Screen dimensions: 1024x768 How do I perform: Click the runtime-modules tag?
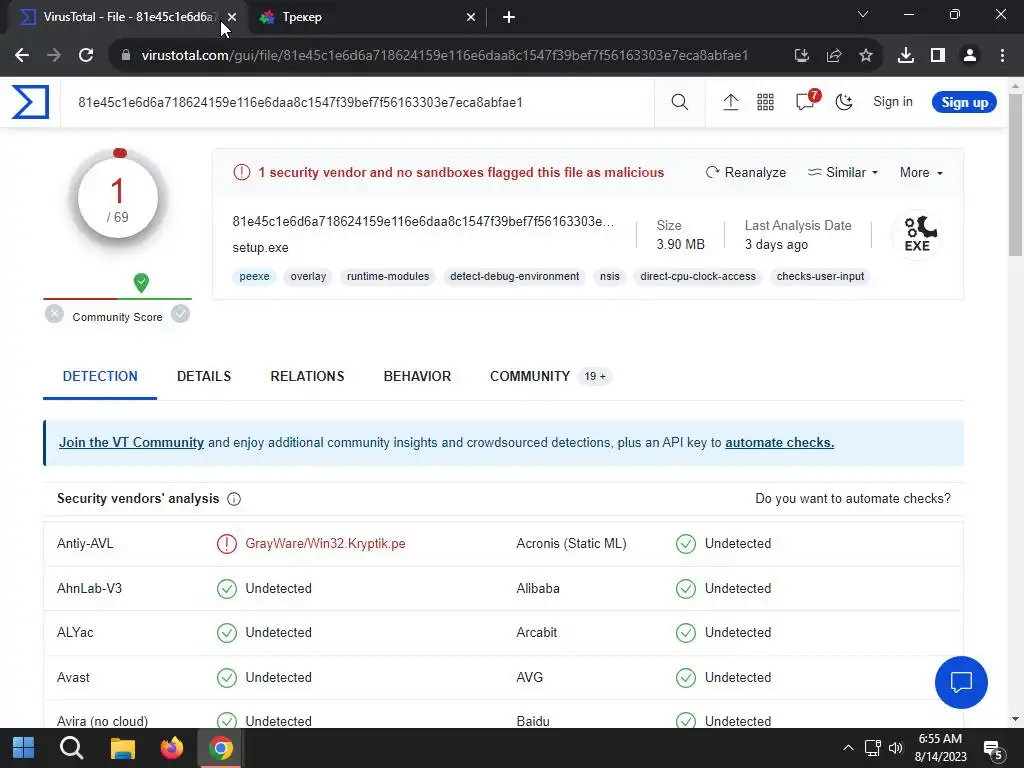click(x=388, y=276)
